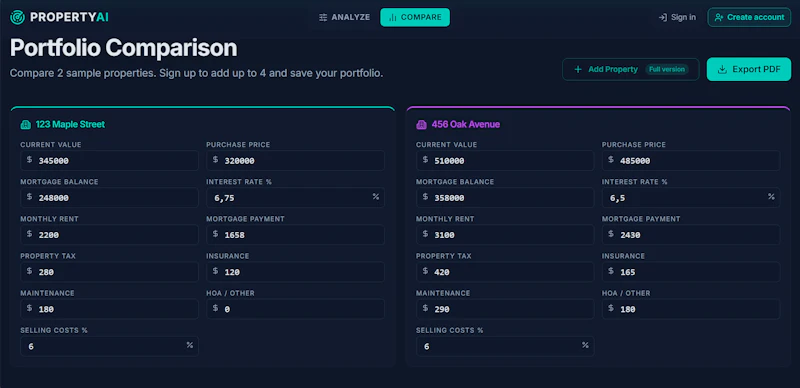Viewport: 800px width, 388px height.
Task: Select the Compare tab
Action: coord(415,17)
